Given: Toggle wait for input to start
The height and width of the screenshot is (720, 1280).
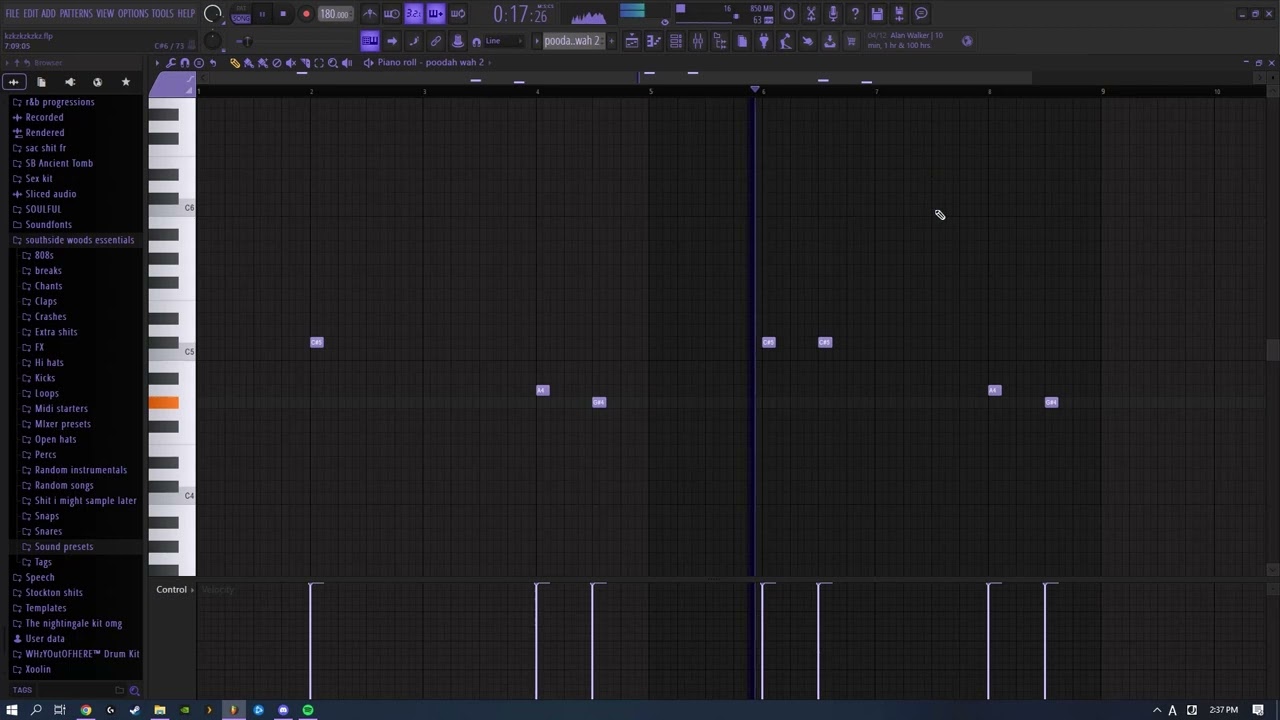Looking at the screenshot, I should tap(391, 14).
